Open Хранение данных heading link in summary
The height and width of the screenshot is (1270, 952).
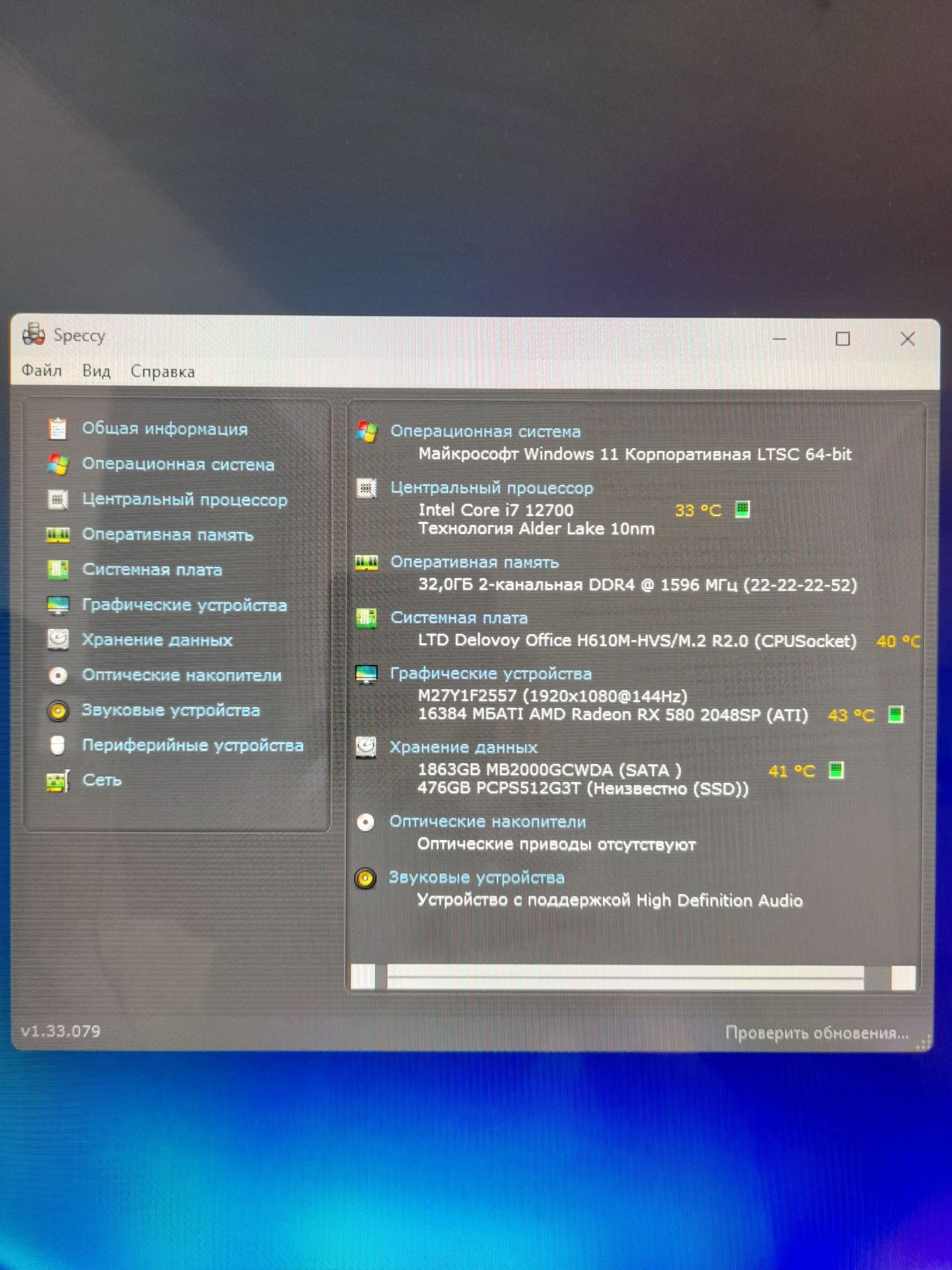pos(463,747)
